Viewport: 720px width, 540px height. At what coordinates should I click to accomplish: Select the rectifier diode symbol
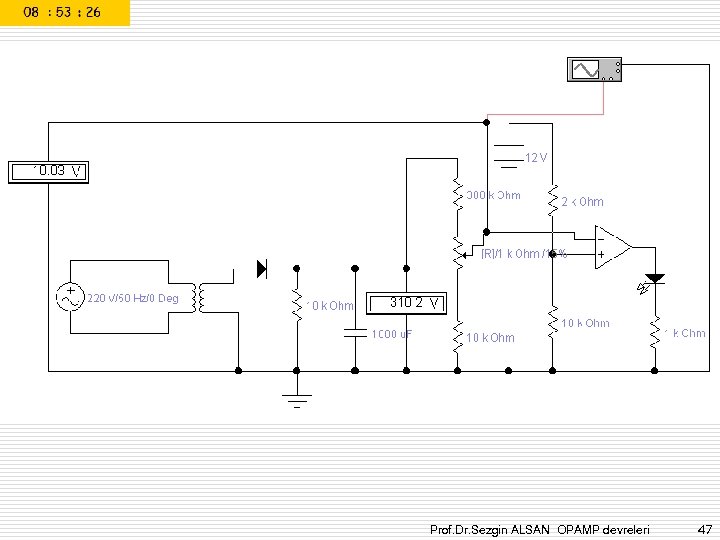pos(262,269)
